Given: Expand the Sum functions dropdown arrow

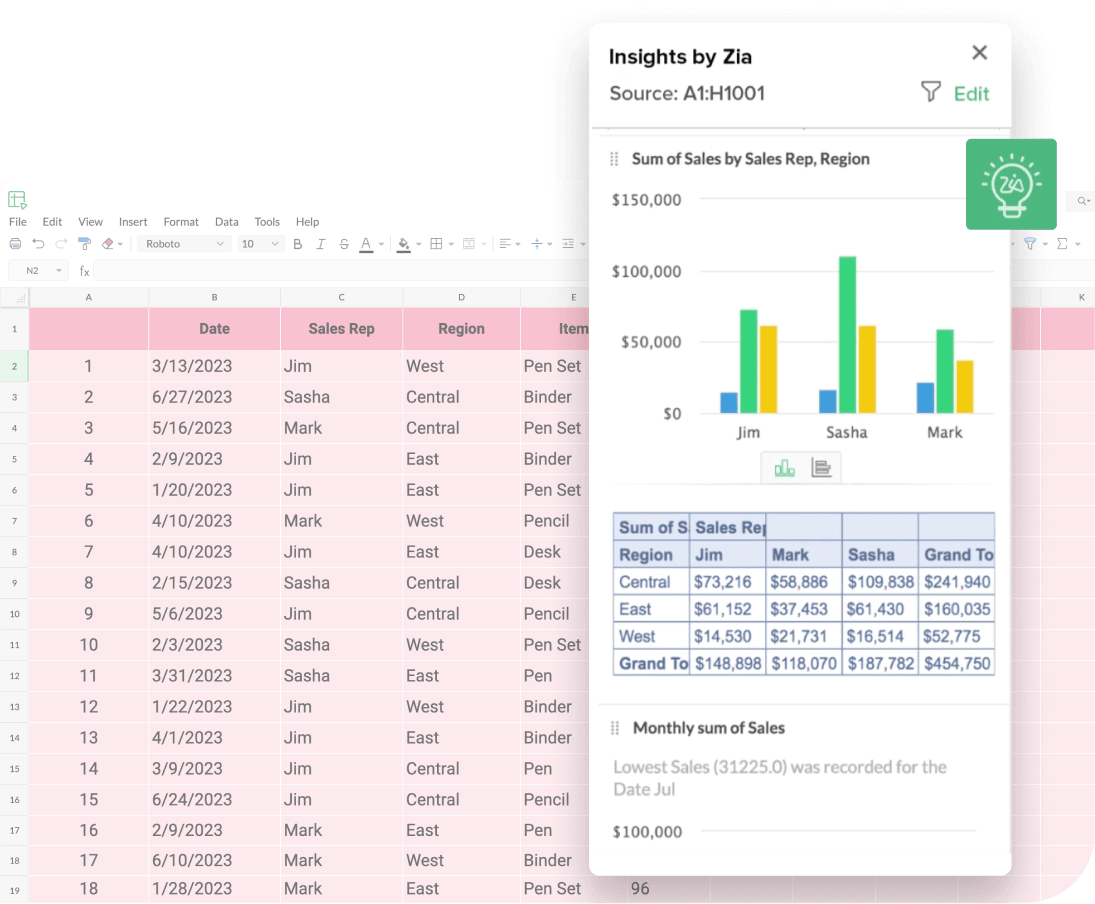Looking at the screenshot, I should [1078, 245].
